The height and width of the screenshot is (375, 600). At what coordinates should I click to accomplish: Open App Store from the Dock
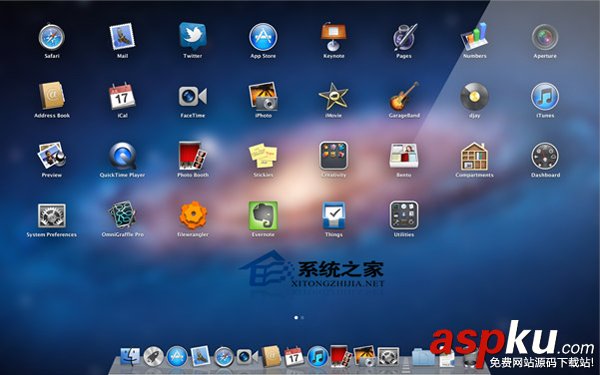coord(177,356)
